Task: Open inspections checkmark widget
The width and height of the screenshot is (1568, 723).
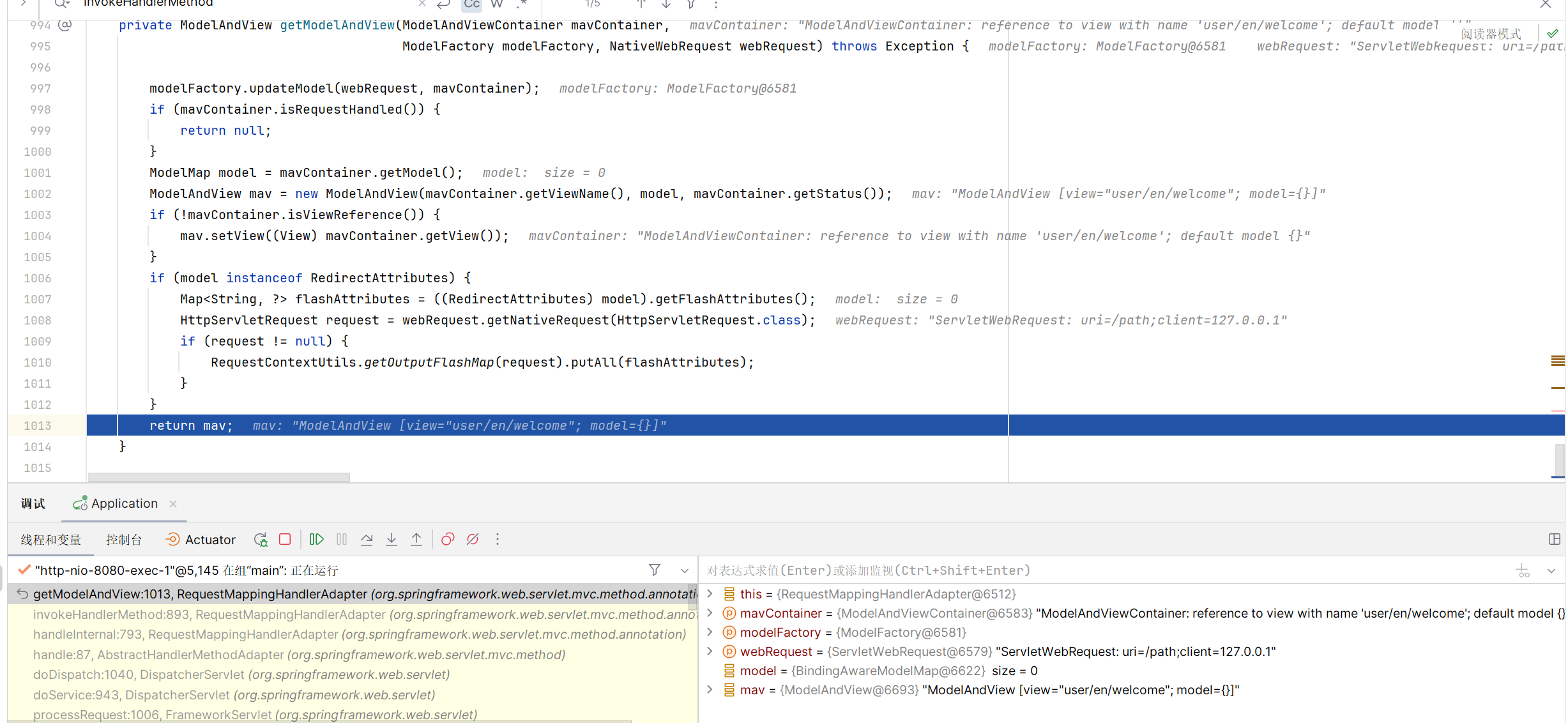Action: click(x=1552, y=33)
